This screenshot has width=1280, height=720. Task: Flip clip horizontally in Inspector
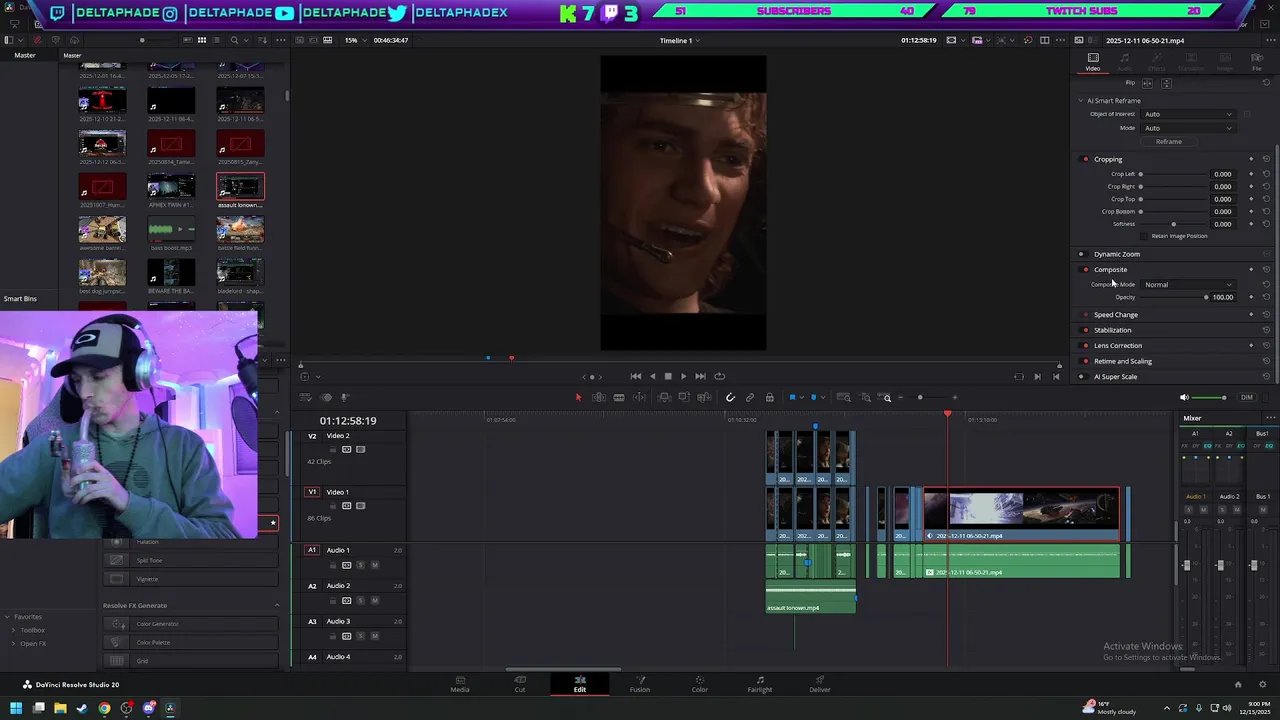[1147, 83]
